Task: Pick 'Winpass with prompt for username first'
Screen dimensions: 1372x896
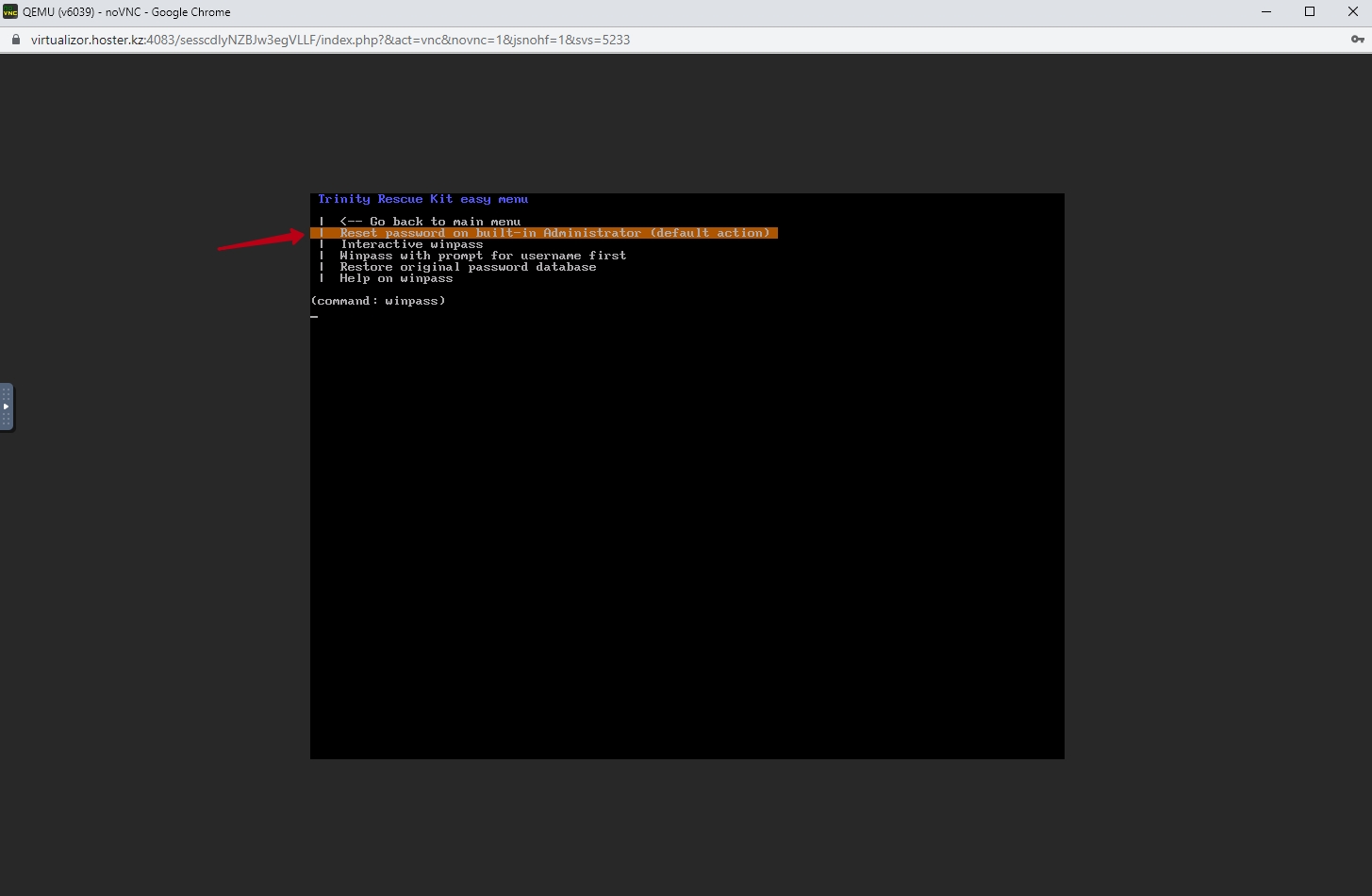Action: pos(483,256)
